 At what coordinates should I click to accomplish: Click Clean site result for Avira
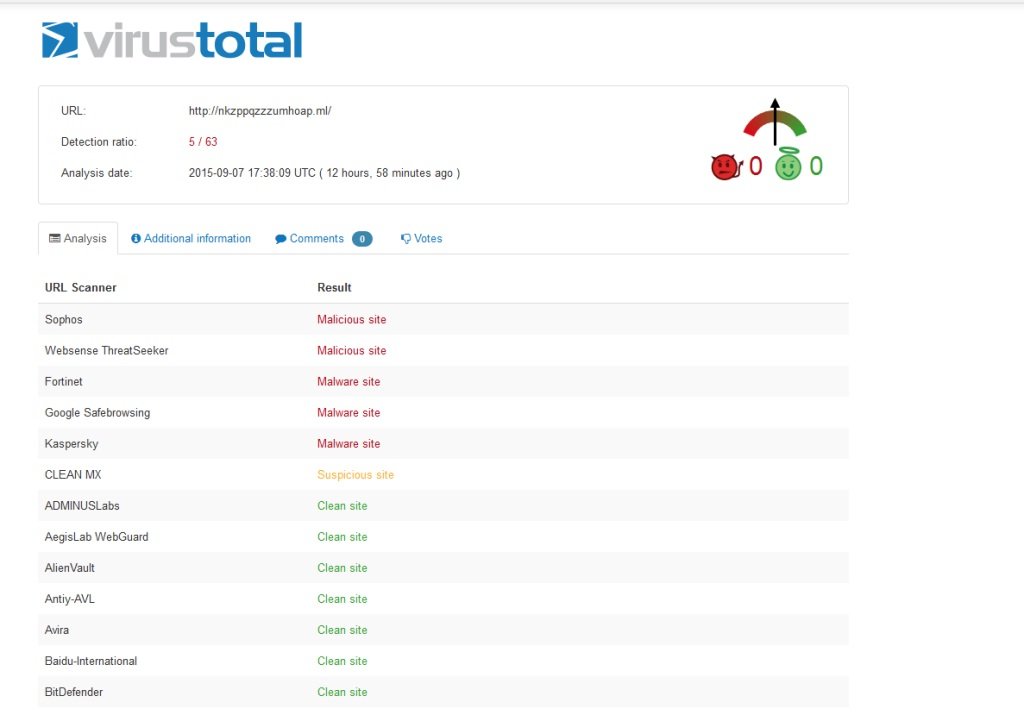click(342, 630)
